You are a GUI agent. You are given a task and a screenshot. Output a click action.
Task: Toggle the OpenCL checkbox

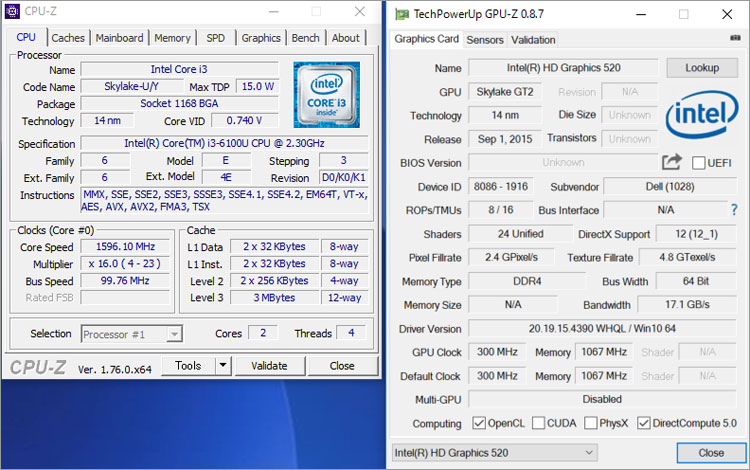[479, 423]
